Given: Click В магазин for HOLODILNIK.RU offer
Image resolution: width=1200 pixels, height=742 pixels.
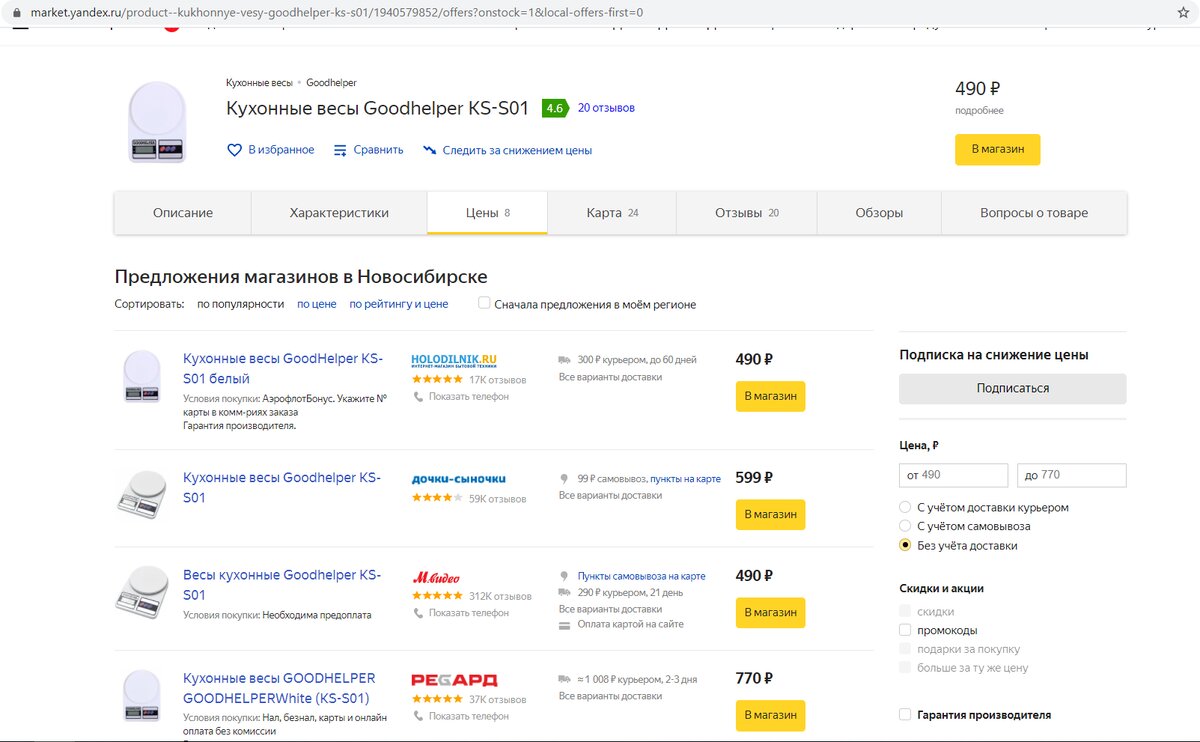Looking at the screenshot, I should pyautogui.click(x=770, y=396).
